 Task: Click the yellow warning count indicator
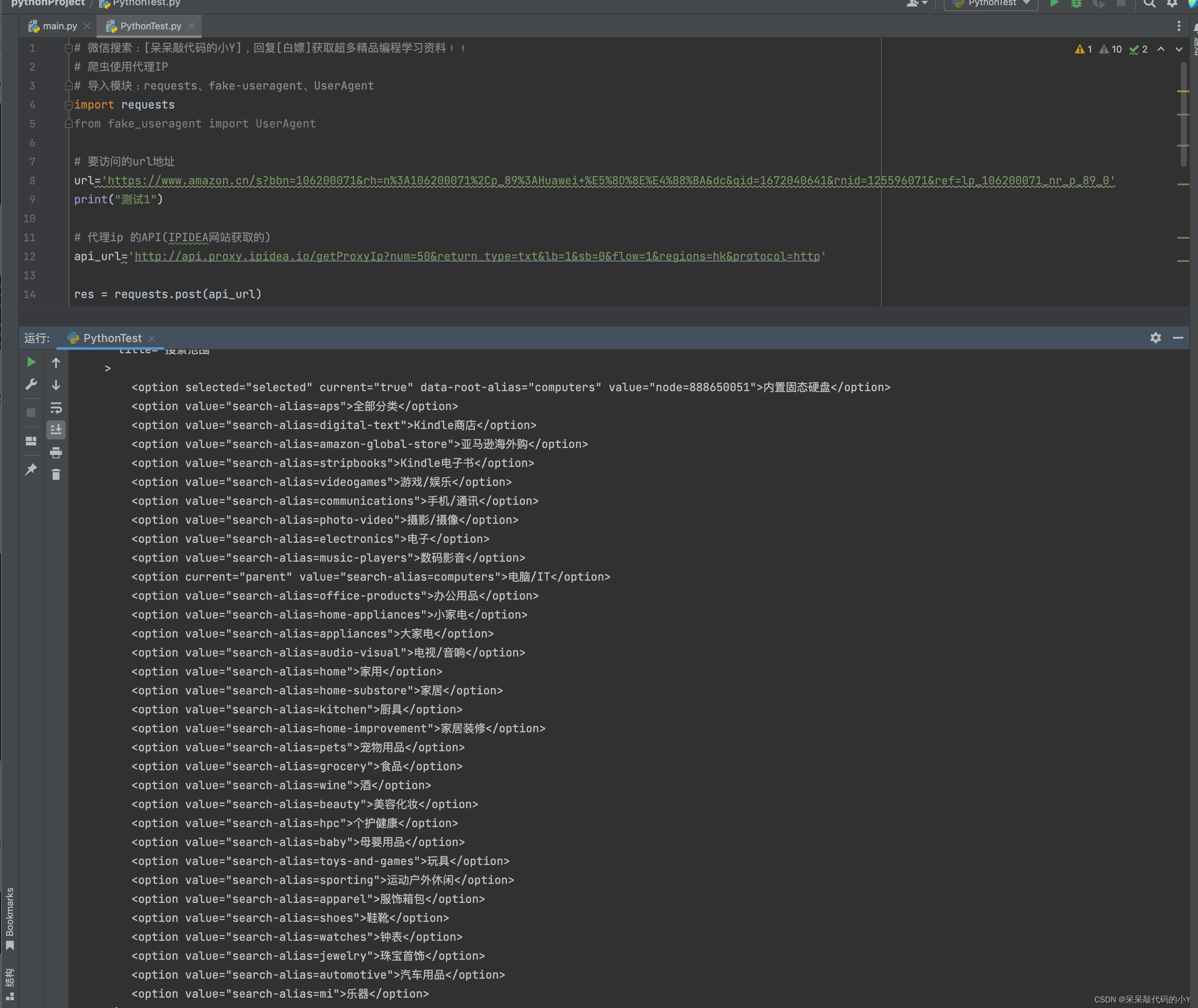[1083, 49]
